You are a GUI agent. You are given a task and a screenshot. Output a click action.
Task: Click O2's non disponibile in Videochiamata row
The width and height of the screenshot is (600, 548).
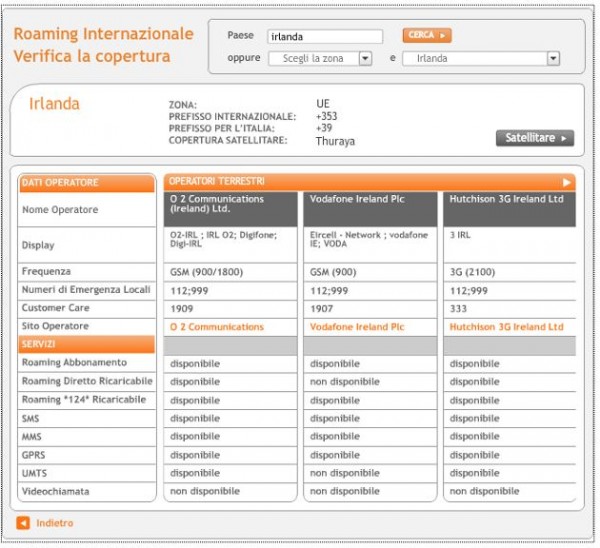coord(205,491)
